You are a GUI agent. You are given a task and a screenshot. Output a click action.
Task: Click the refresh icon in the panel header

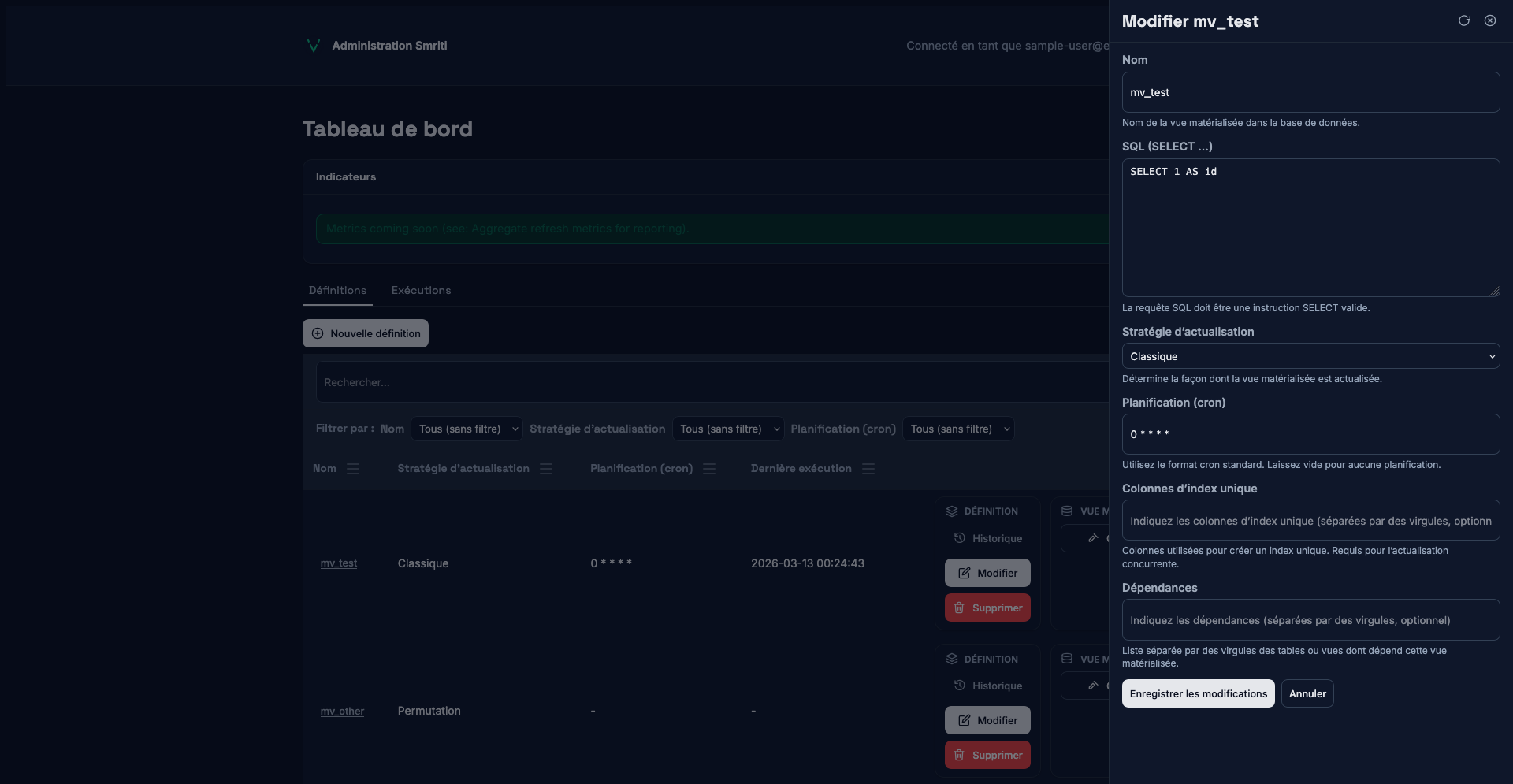[x=1464, y=20]
